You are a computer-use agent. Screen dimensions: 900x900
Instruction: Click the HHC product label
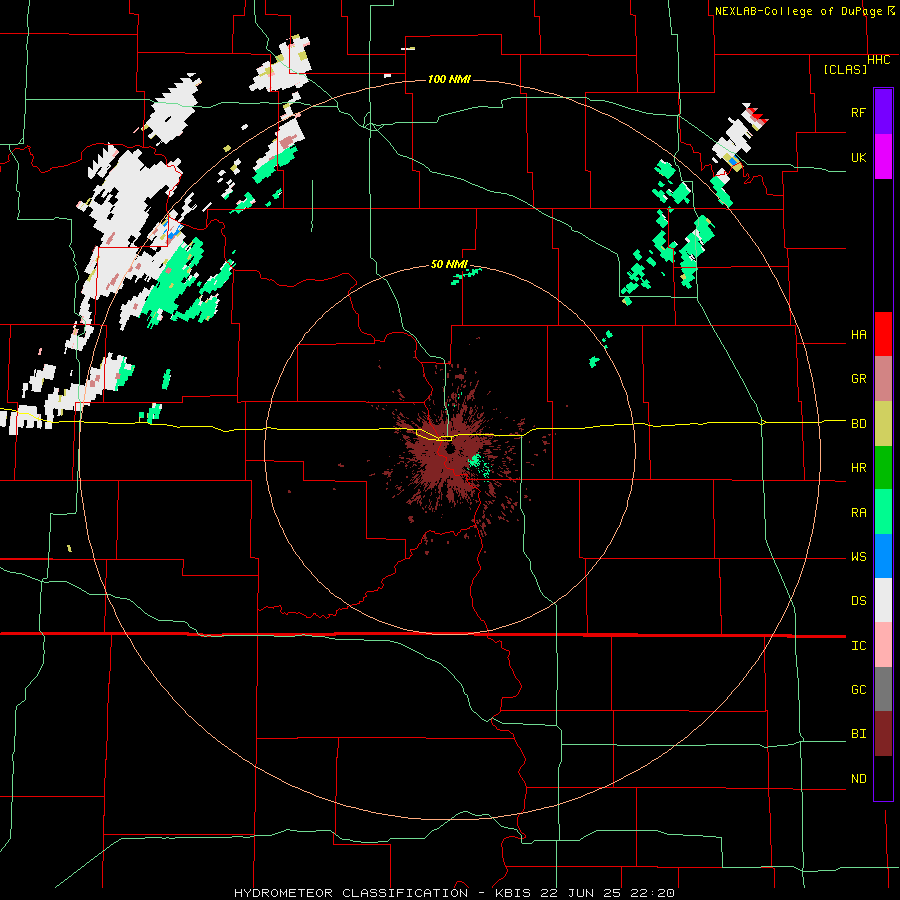click(x=879, y=60)
